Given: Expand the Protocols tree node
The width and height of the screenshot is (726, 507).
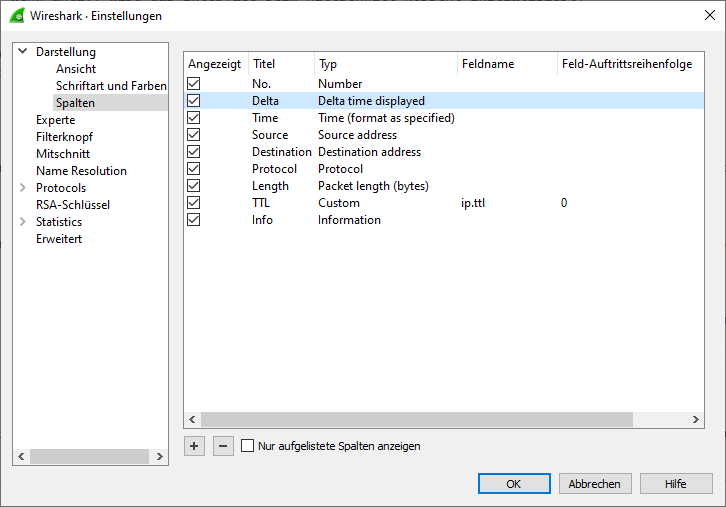Looking at the screenshot, I should pos(23,188).
